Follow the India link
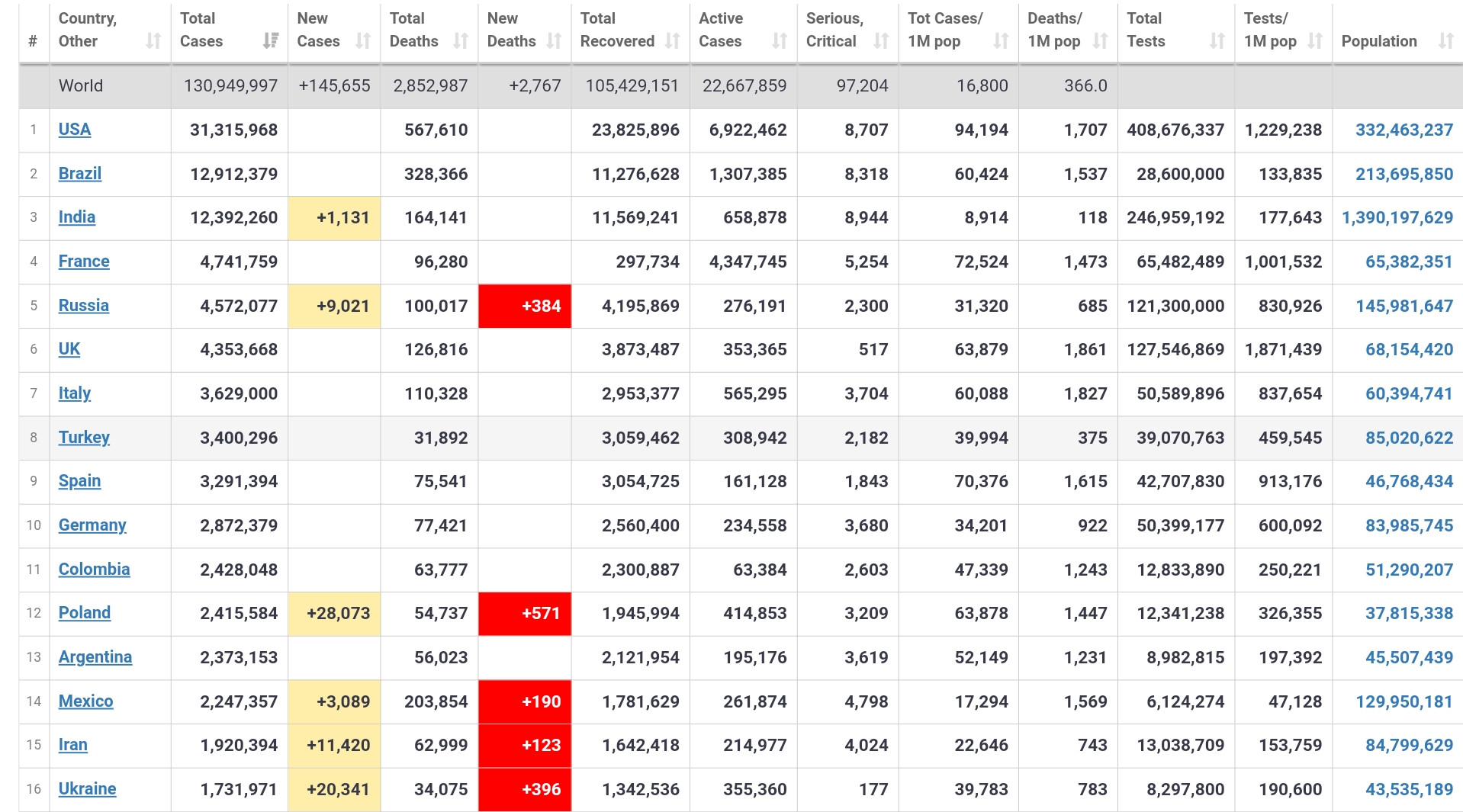 click(77, 217)
